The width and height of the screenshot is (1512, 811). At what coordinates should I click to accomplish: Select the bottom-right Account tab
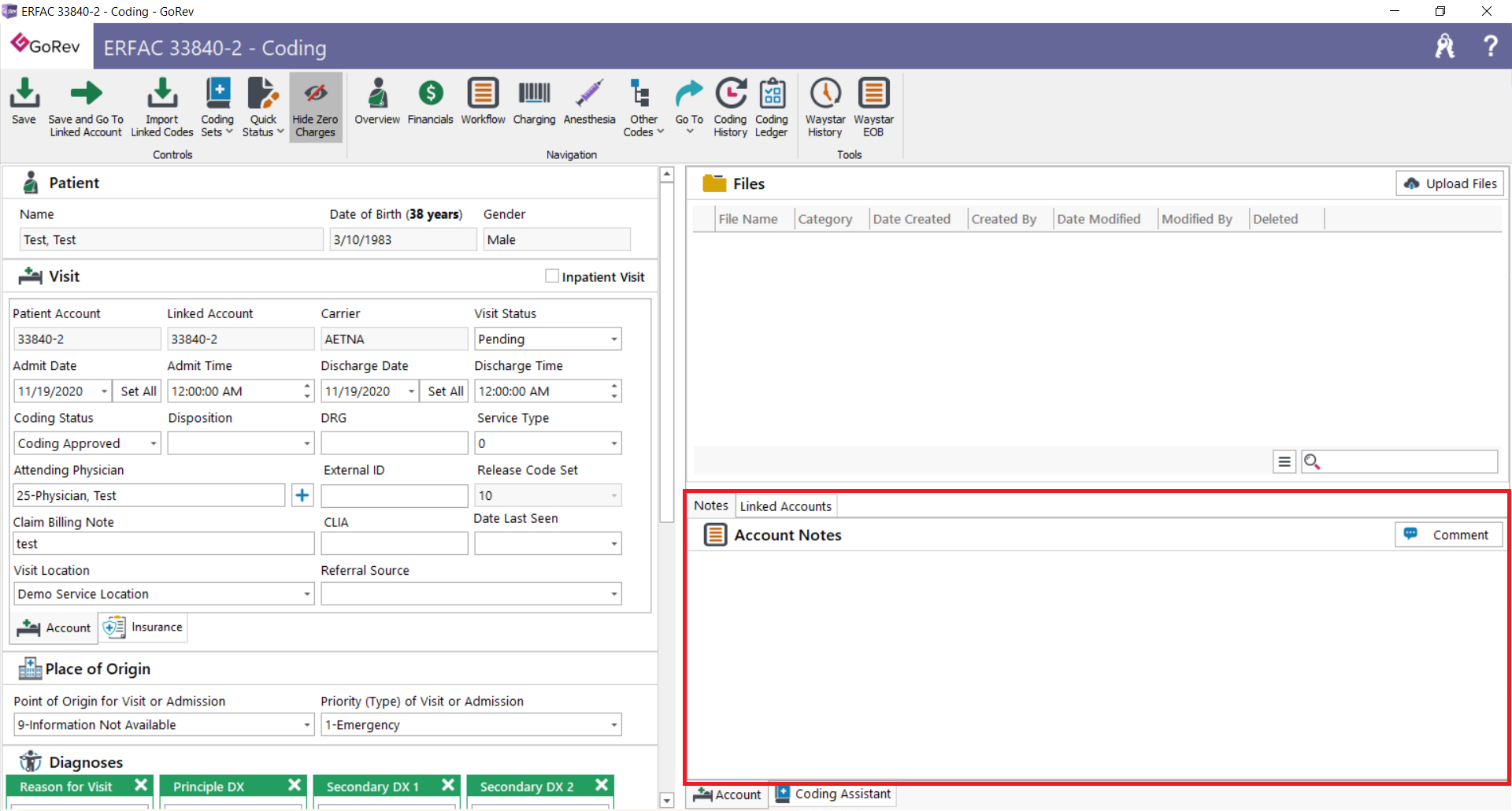click(x=728, y=794)
